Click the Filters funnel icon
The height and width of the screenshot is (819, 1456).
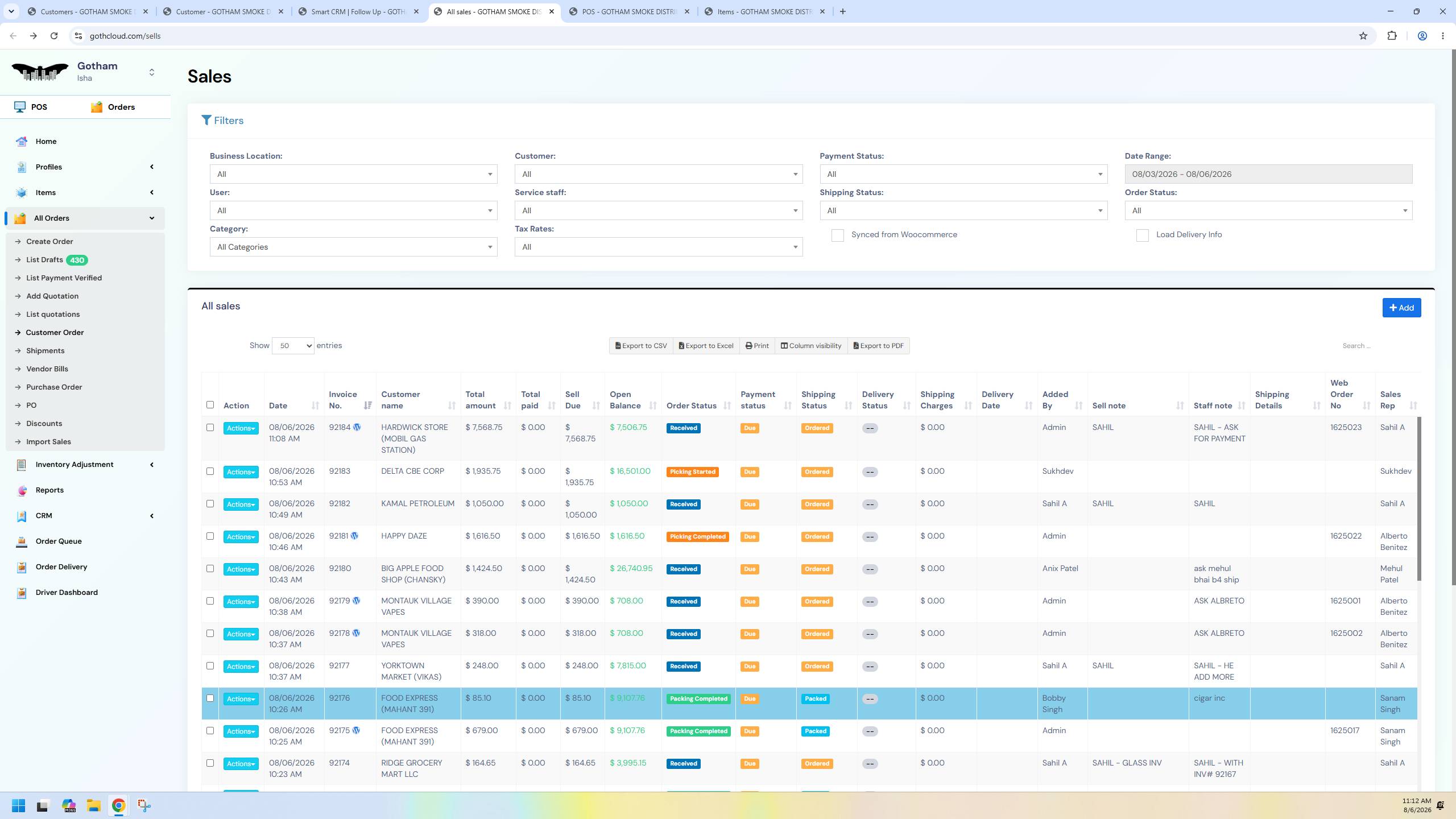tap(206, 121)
